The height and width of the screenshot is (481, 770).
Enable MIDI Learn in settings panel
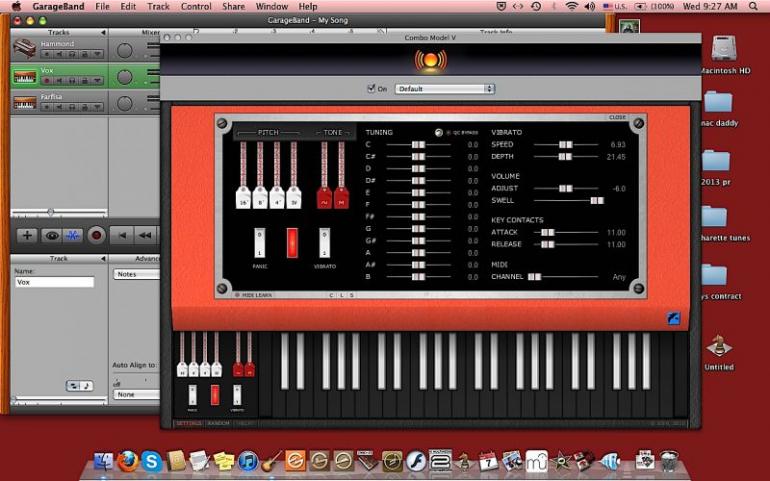[x=253, y=295]
